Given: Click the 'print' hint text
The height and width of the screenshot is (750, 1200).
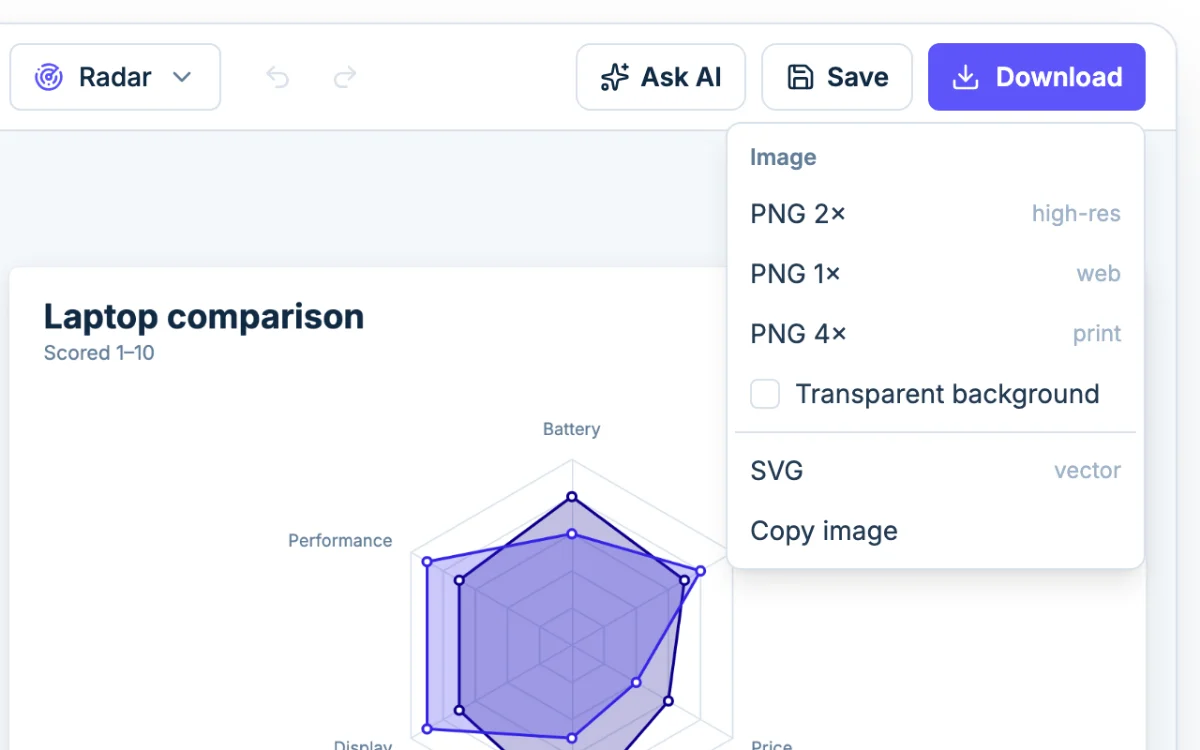Looking at the screenshot, I should tap(1097, 334).
